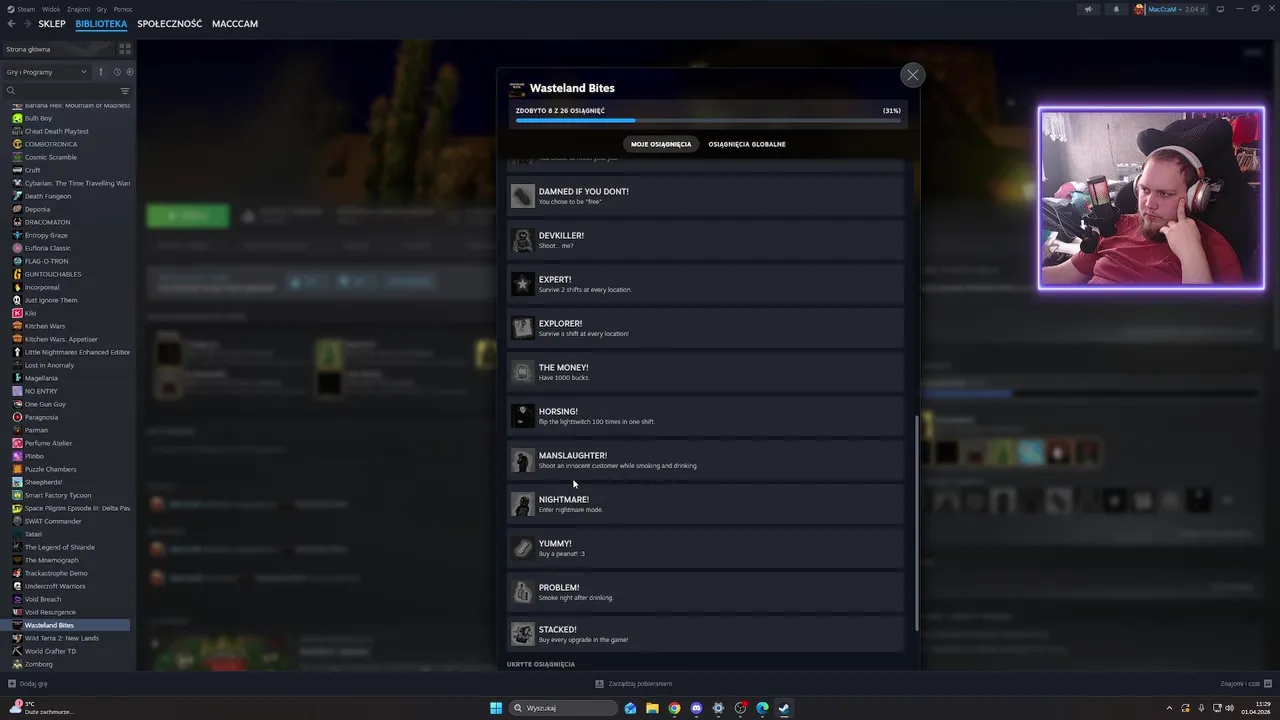Open the SPOŁECZNOŚĆ section
The image size is (1280, 720).
(x=169, y=24)
